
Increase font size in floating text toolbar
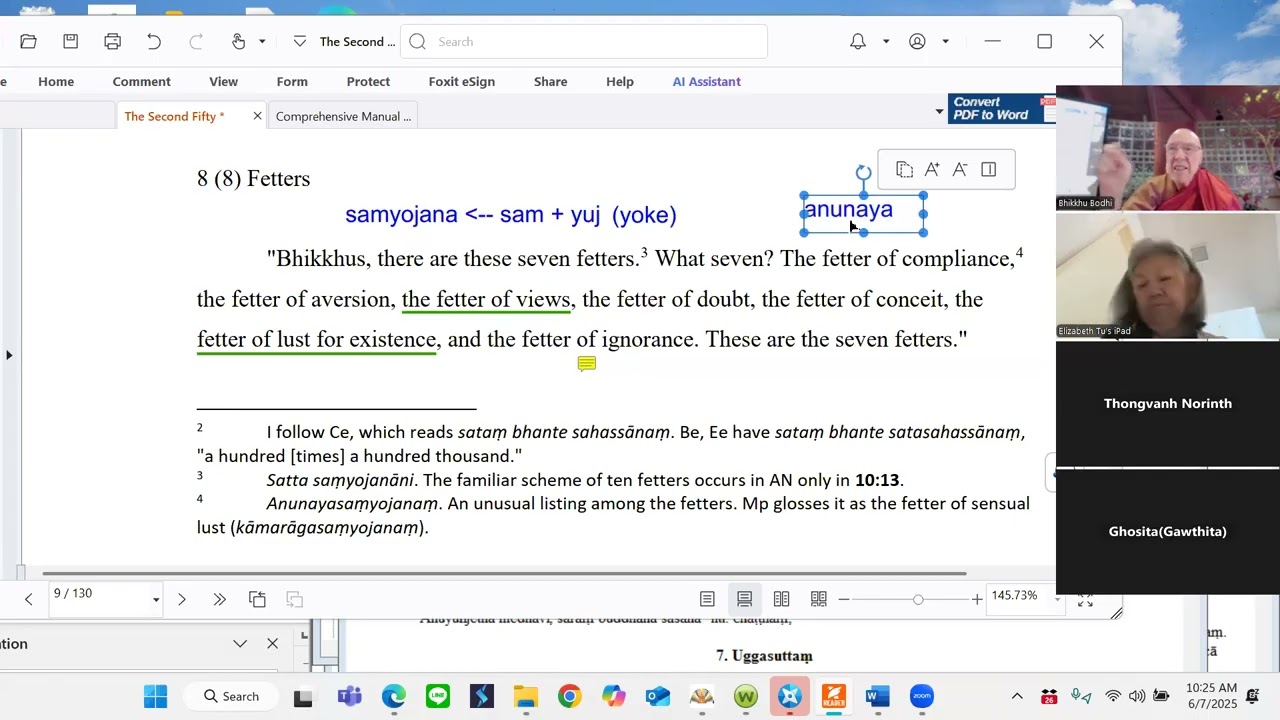[x=932, y=169]
